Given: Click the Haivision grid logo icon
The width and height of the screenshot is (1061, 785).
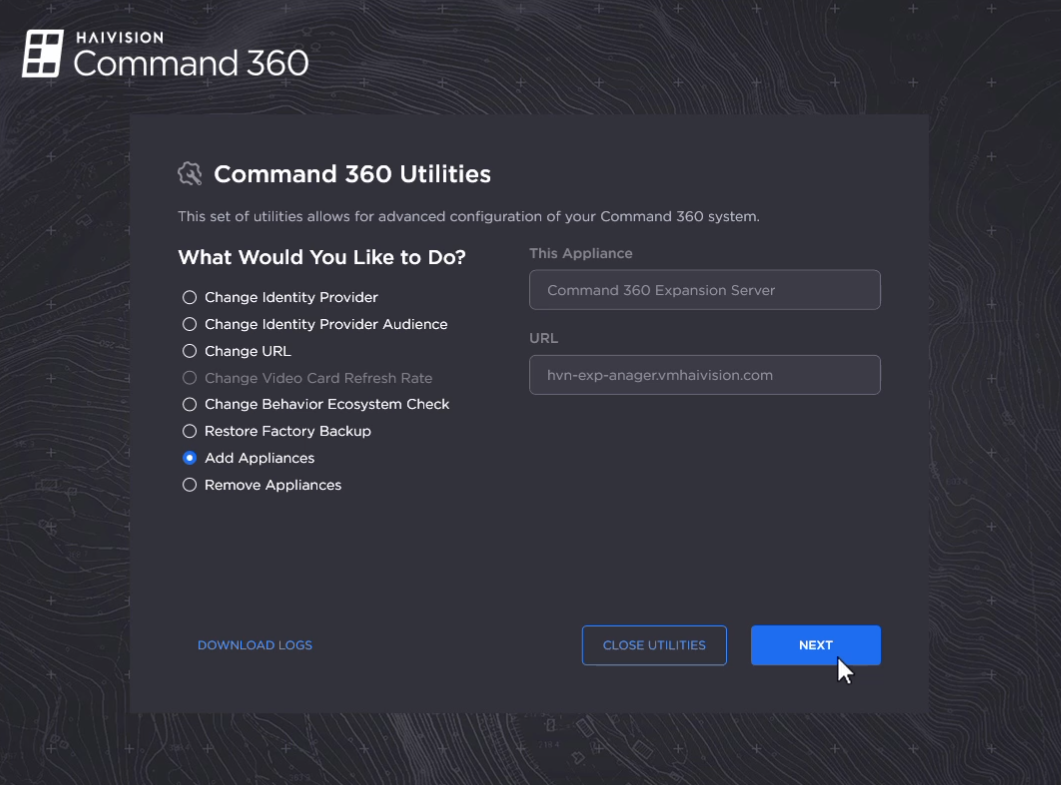Looking at the screenshot, I should click(43, 54).
